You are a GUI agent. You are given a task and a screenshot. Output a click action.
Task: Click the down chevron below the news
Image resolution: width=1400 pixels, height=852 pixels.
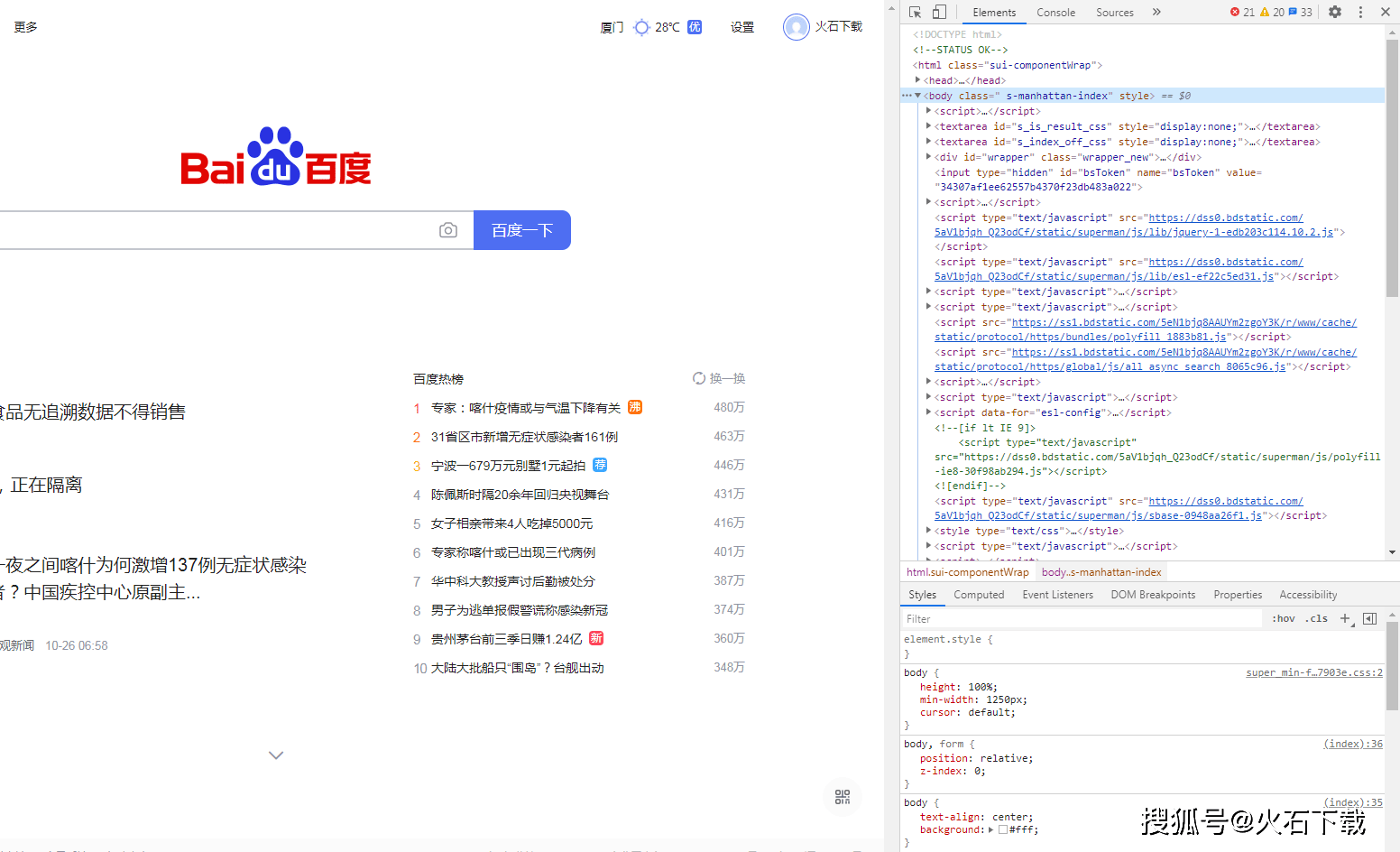(x=276, y=755)
